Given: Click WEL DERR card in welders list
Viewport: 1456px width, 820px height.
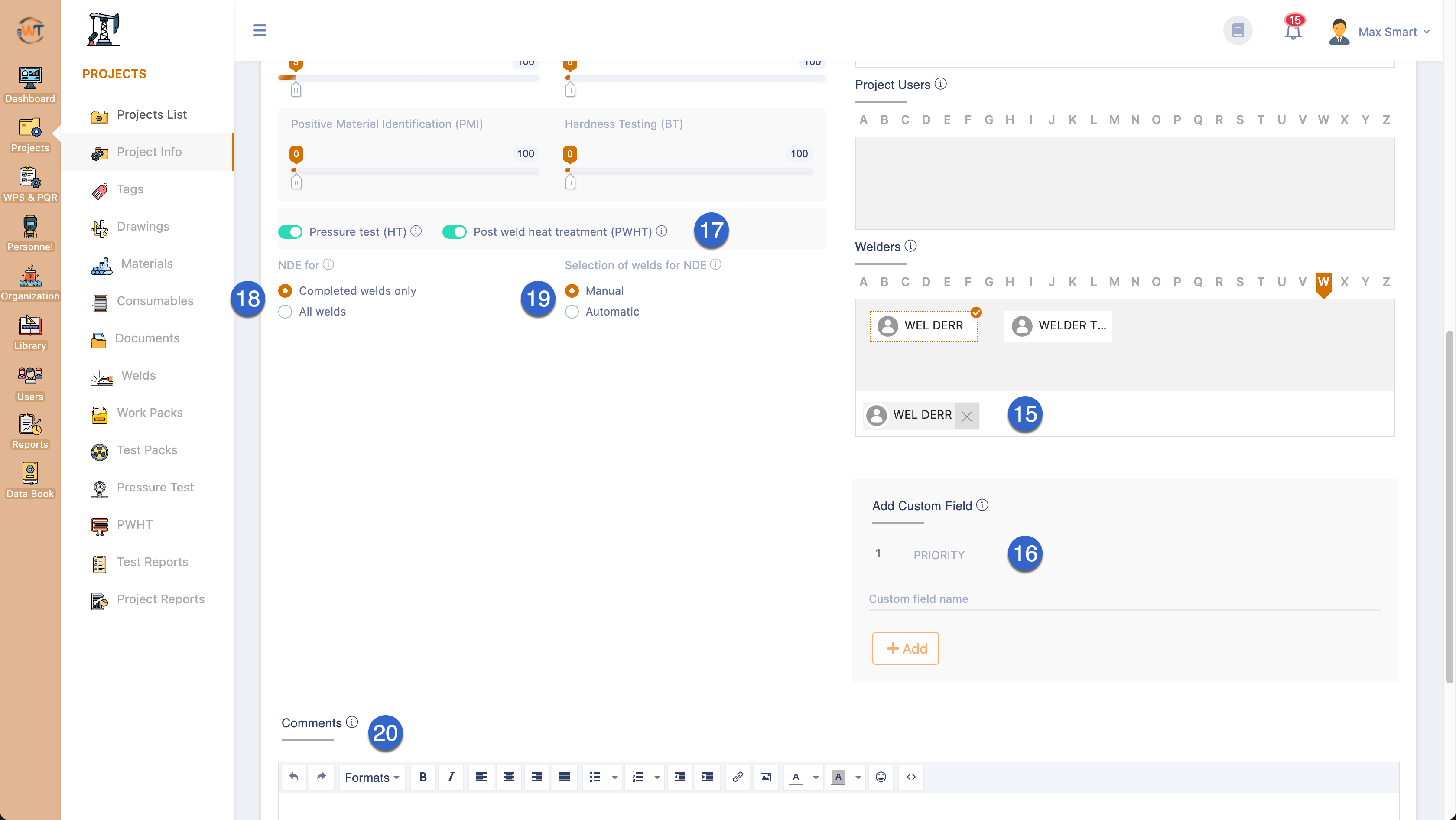Looking at the screenshot, I should 923,325.
